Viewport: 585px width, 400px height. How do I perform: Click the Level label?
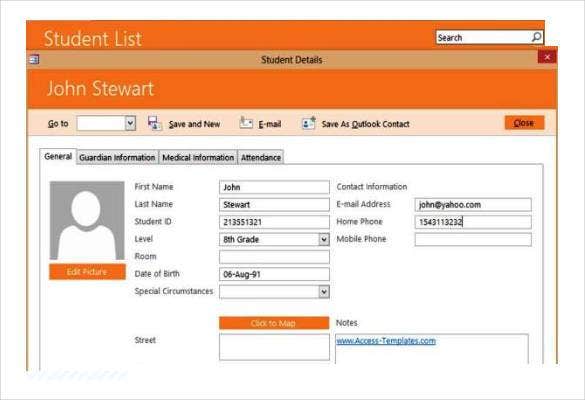[x=144, y=239]
